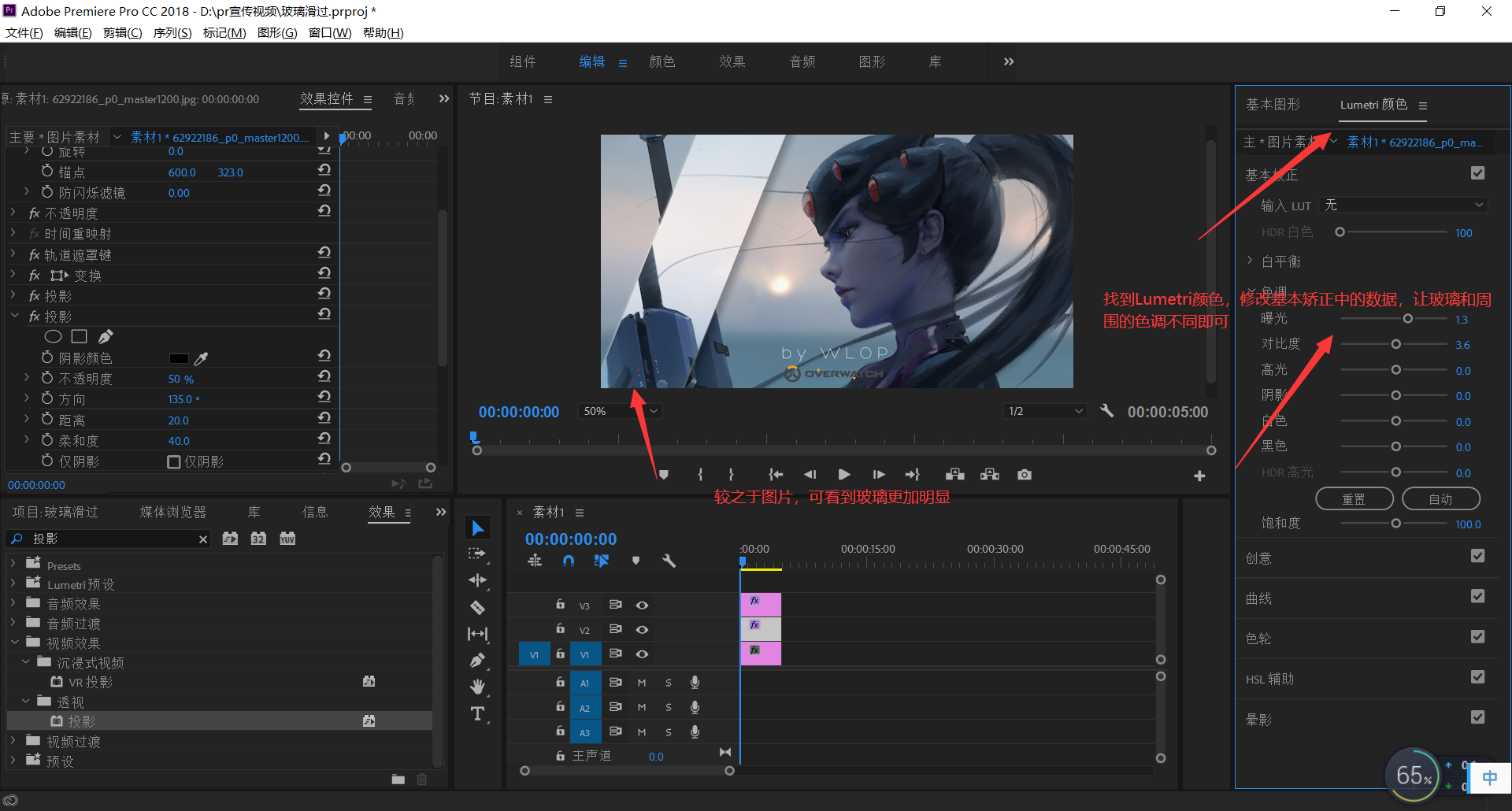Open the 1/2 playback resolution dropdown
The height and width of the screenshot is (811, 1512).
point(1046,411)
